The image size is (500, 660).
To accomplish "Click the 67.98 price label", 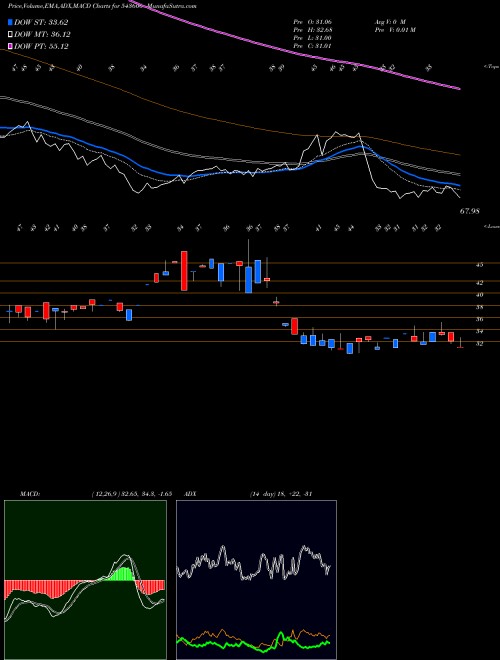I will coord(470,211).
